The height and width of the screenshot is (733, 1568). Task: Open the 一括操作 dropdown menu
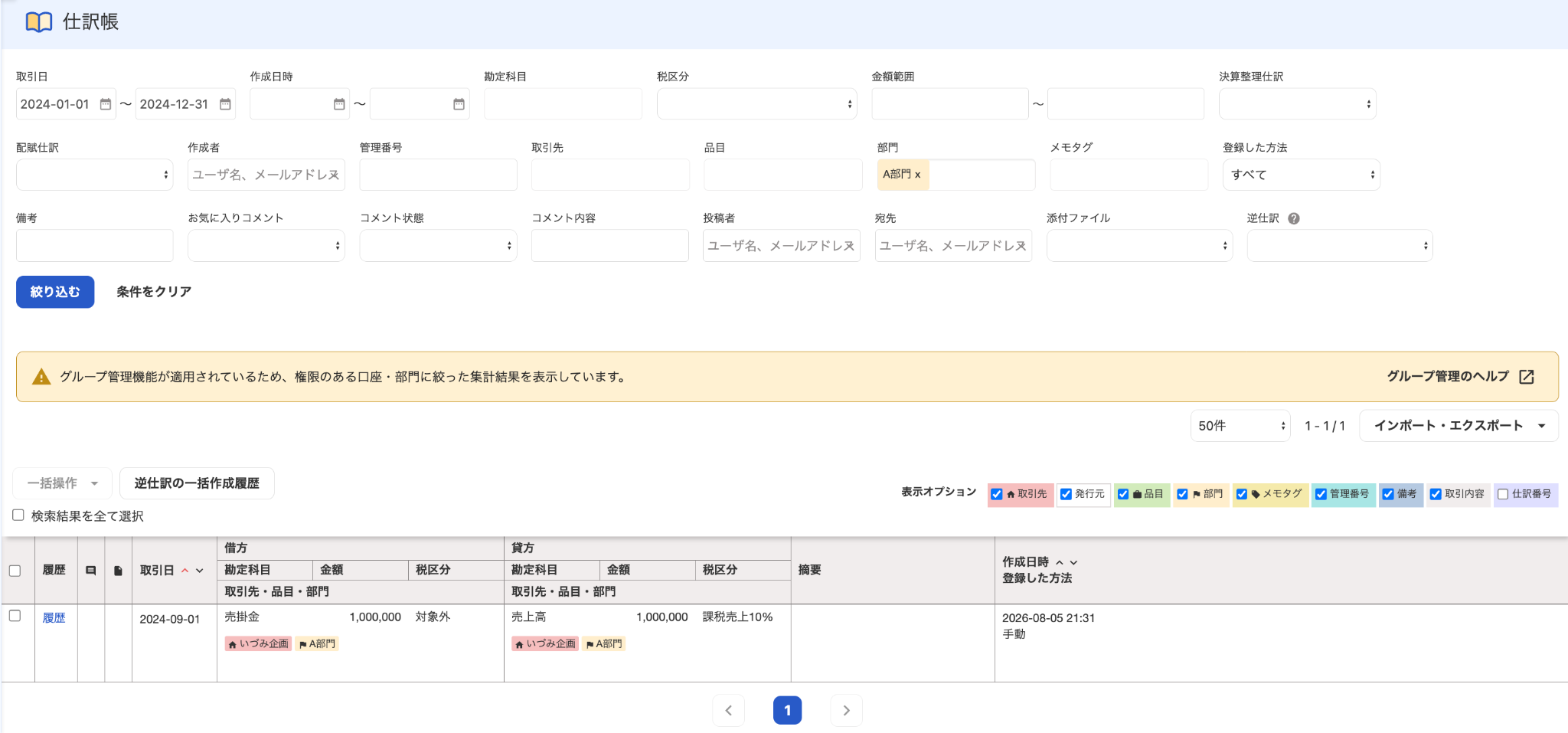click(62, 483)
